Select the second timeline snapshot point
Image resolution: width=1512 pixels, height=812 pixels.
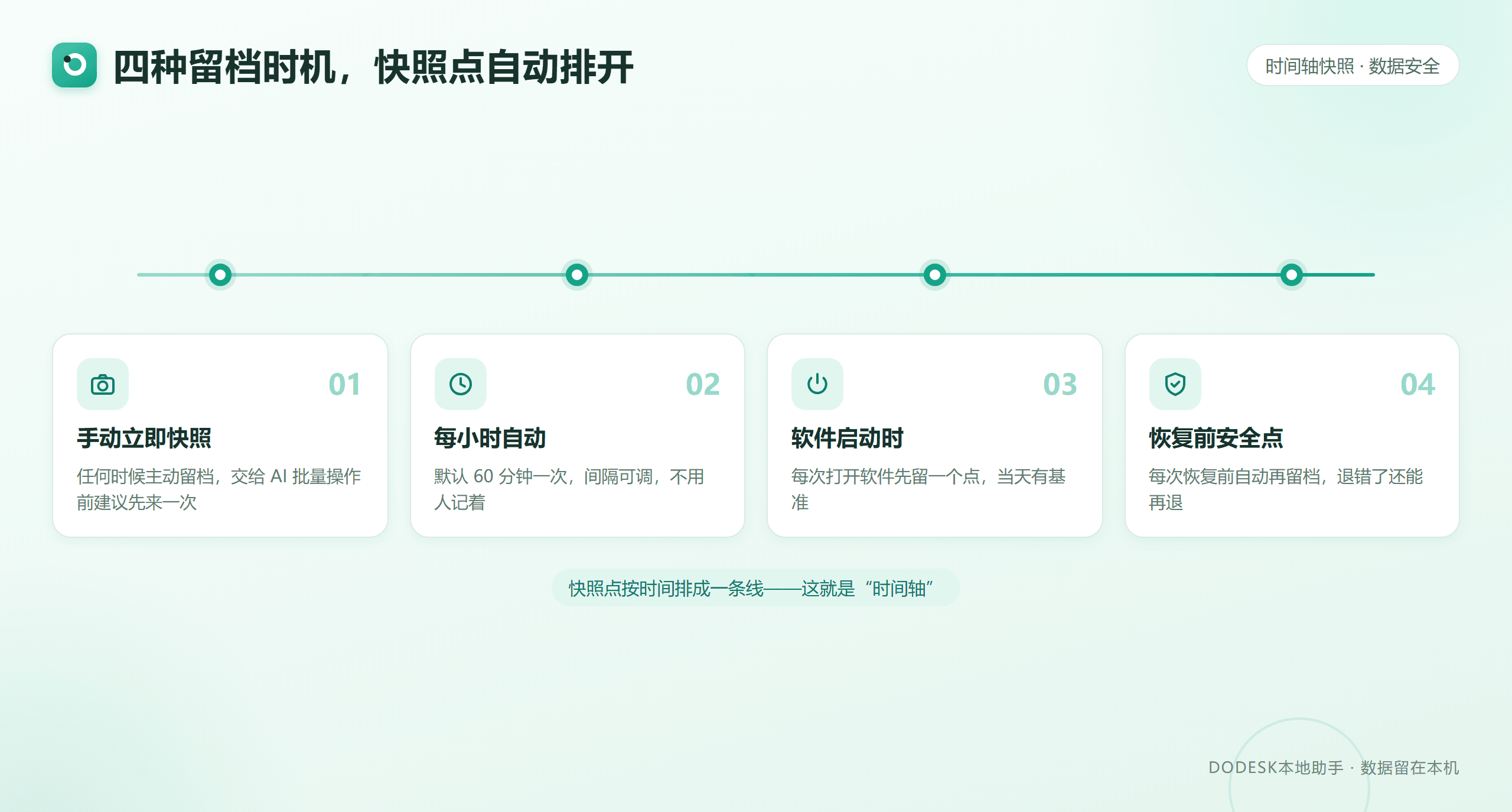pos(577,275)
